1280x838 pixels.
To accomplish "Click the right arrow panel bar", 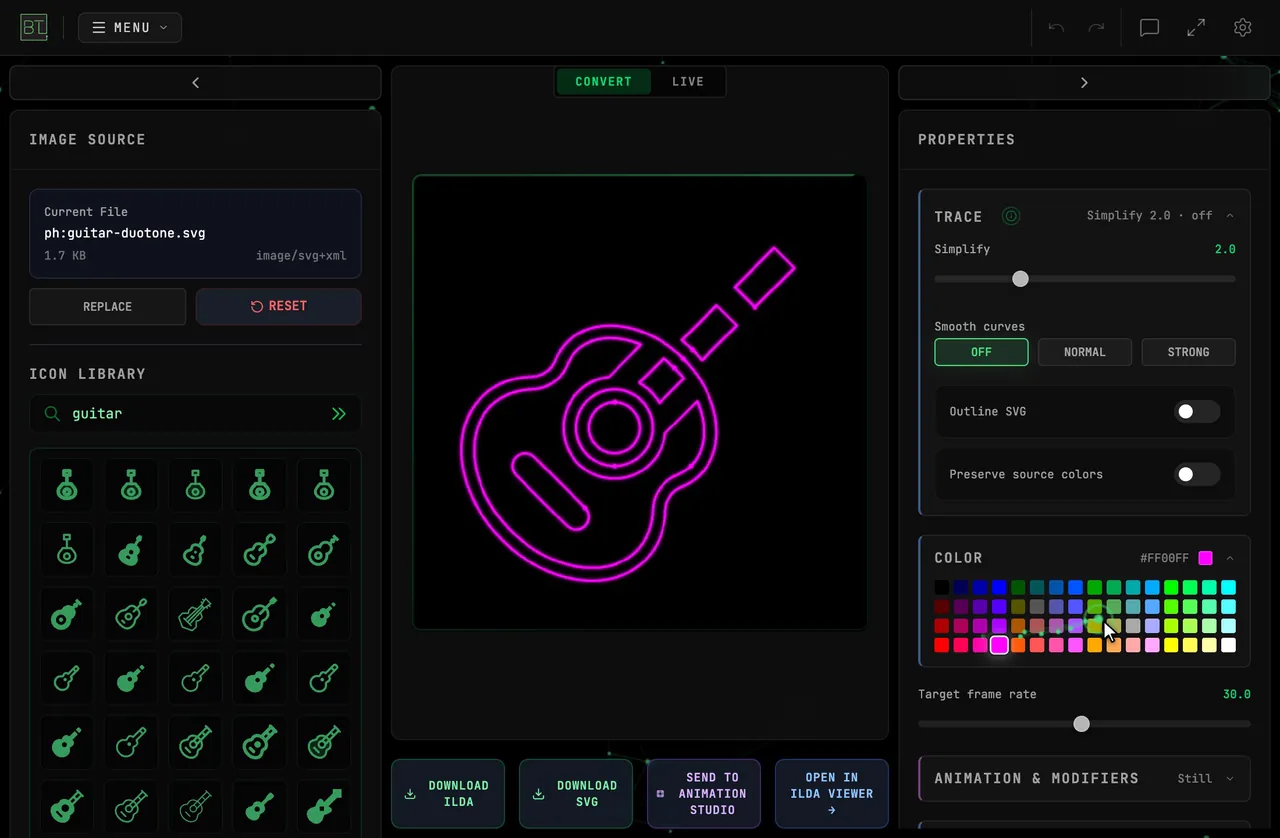I will [1084, 83].
